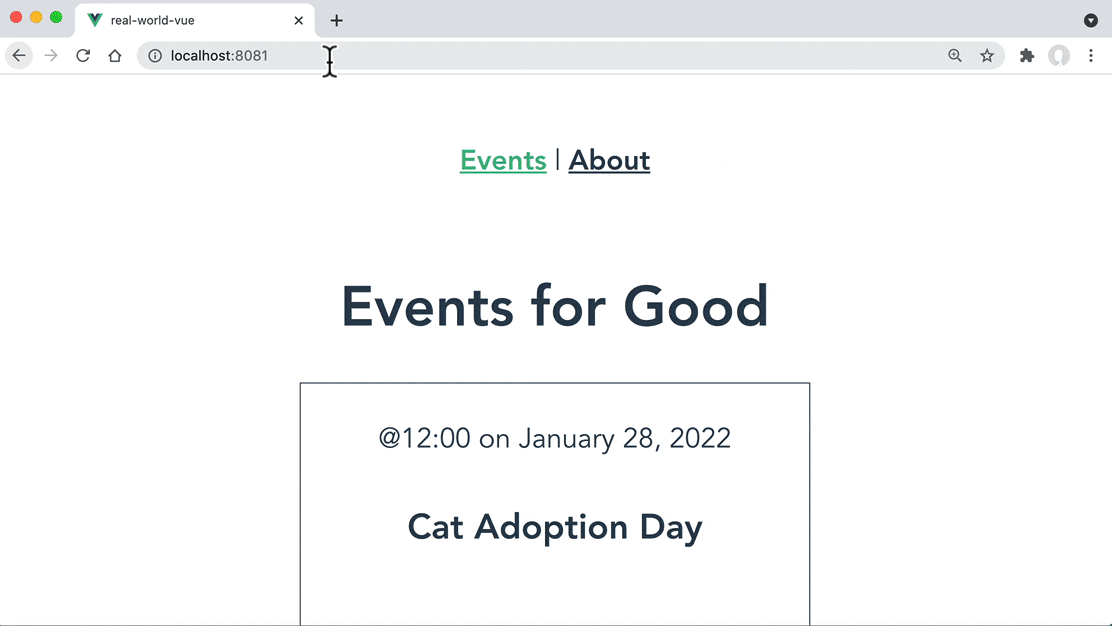
Task: View site information icon in address bar
Action: 155,55
